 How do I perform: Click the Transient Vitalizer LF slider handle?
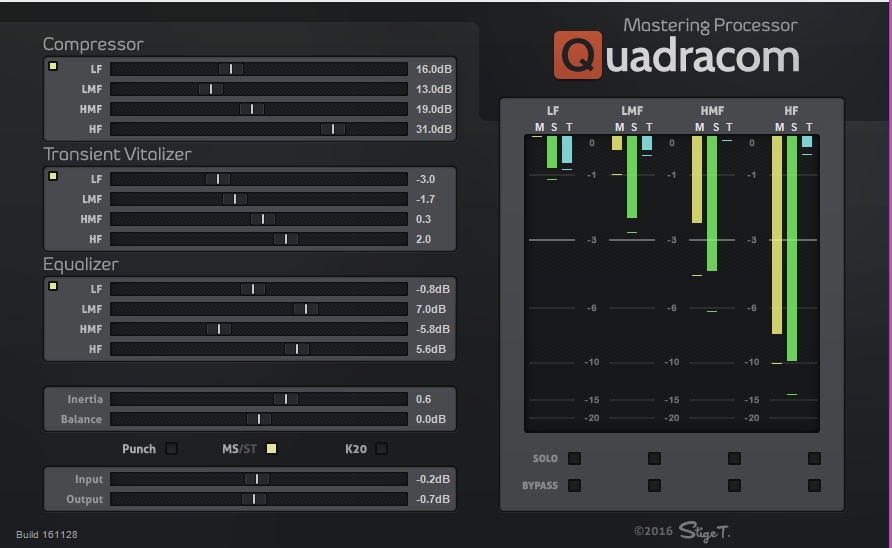click(218, 179)
